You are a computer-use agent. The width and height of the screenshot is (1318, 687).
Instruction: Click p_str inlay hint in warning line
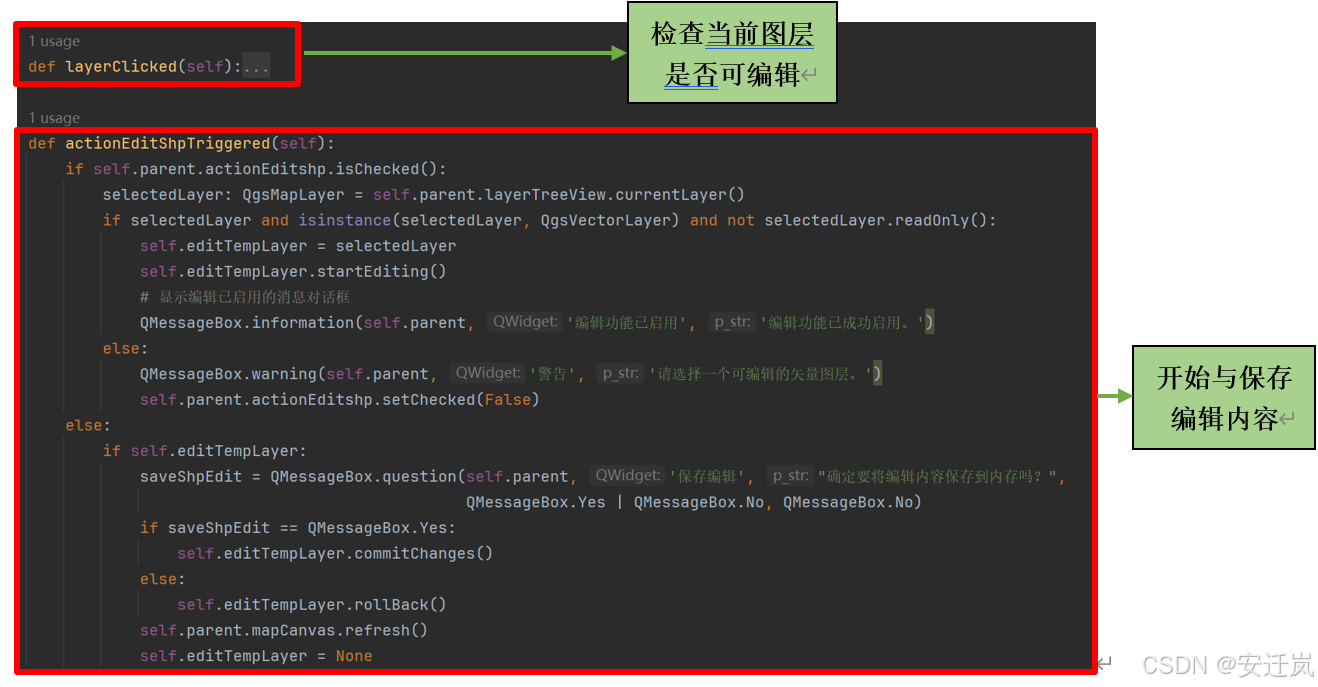(x=620, y=373)
